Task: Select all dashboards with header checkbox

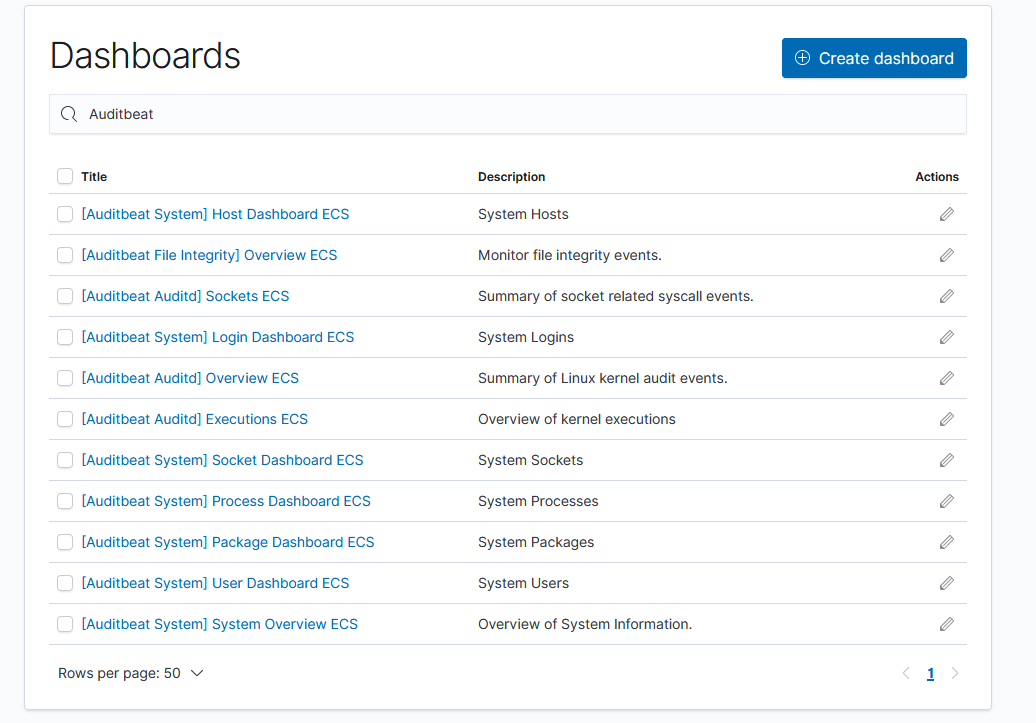Action: tap(65, 176)
